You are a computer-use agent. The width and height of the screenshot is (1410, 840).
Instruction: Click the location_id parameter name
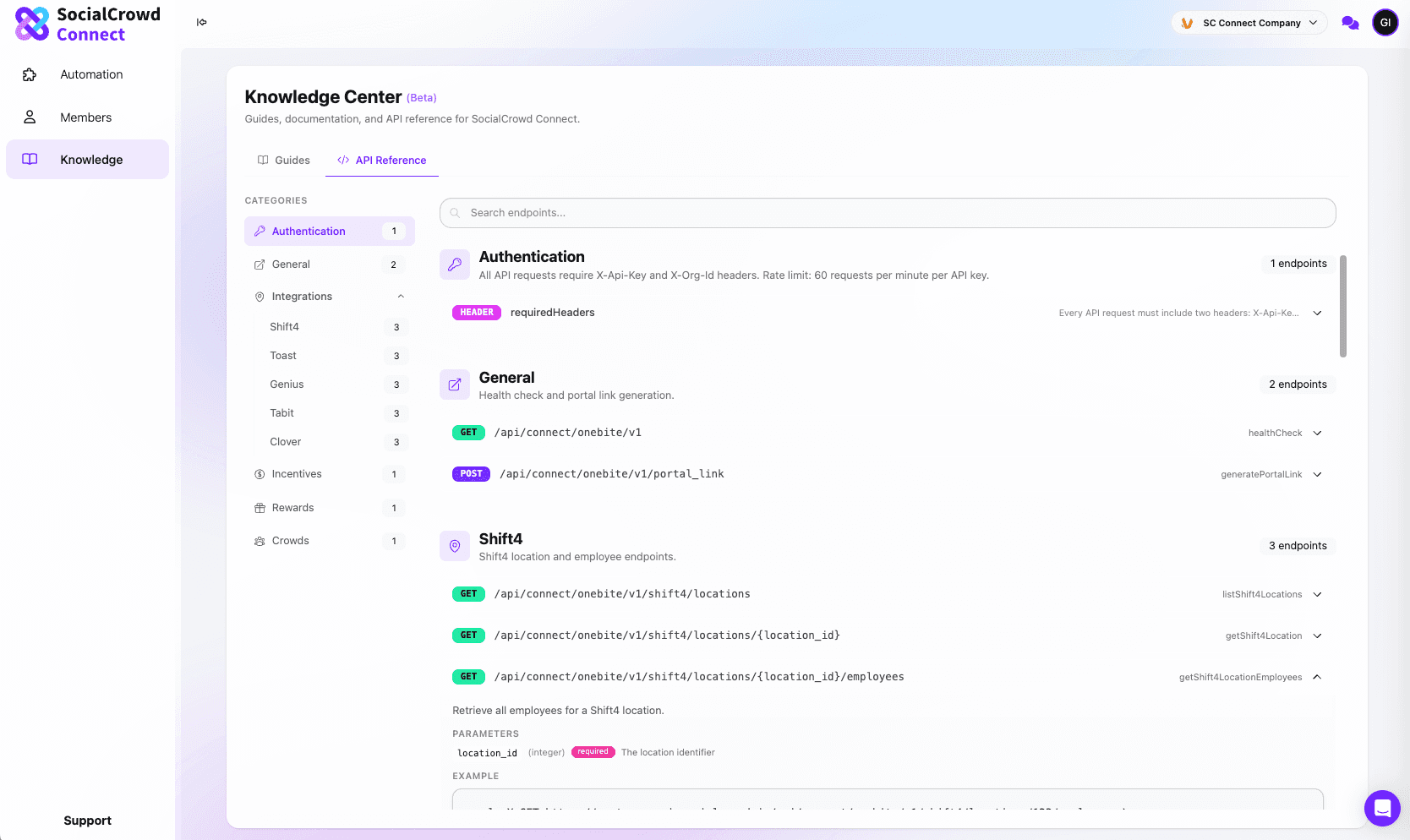coord(487,753)
